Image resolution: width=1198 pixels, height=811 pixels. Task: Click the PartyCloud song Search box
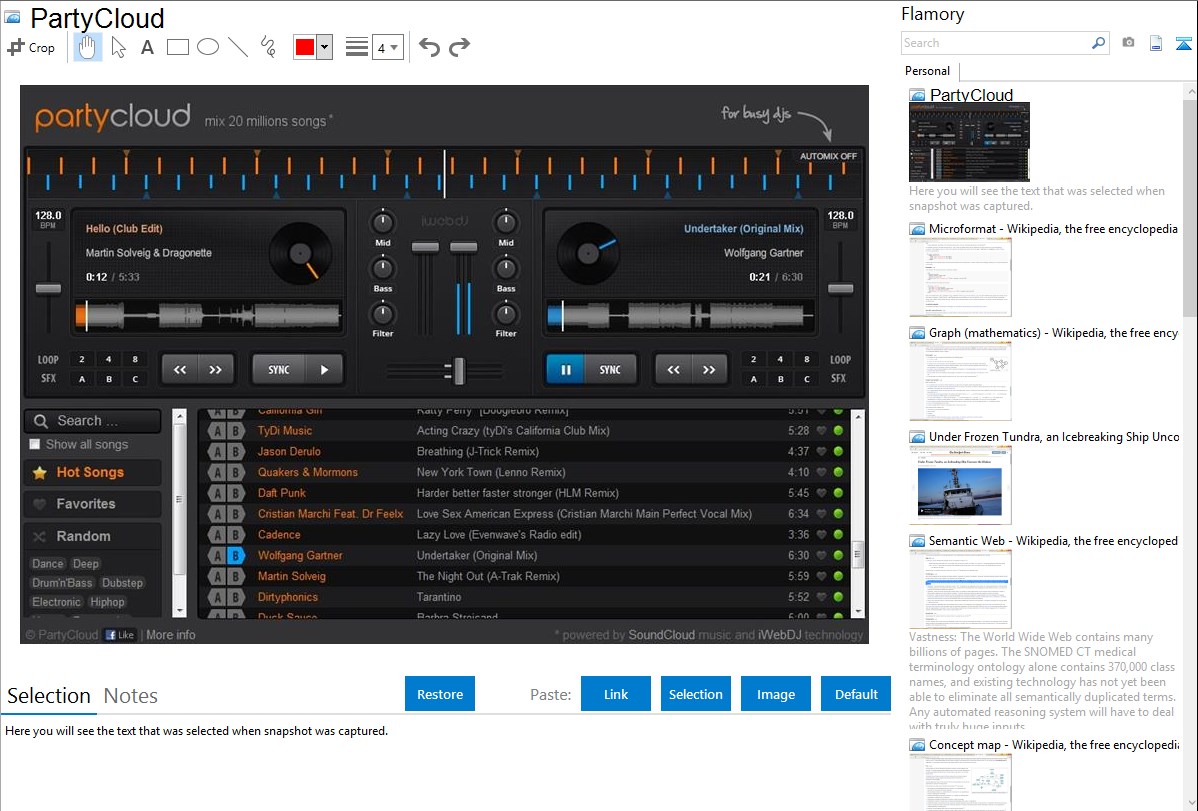[93, 420]
